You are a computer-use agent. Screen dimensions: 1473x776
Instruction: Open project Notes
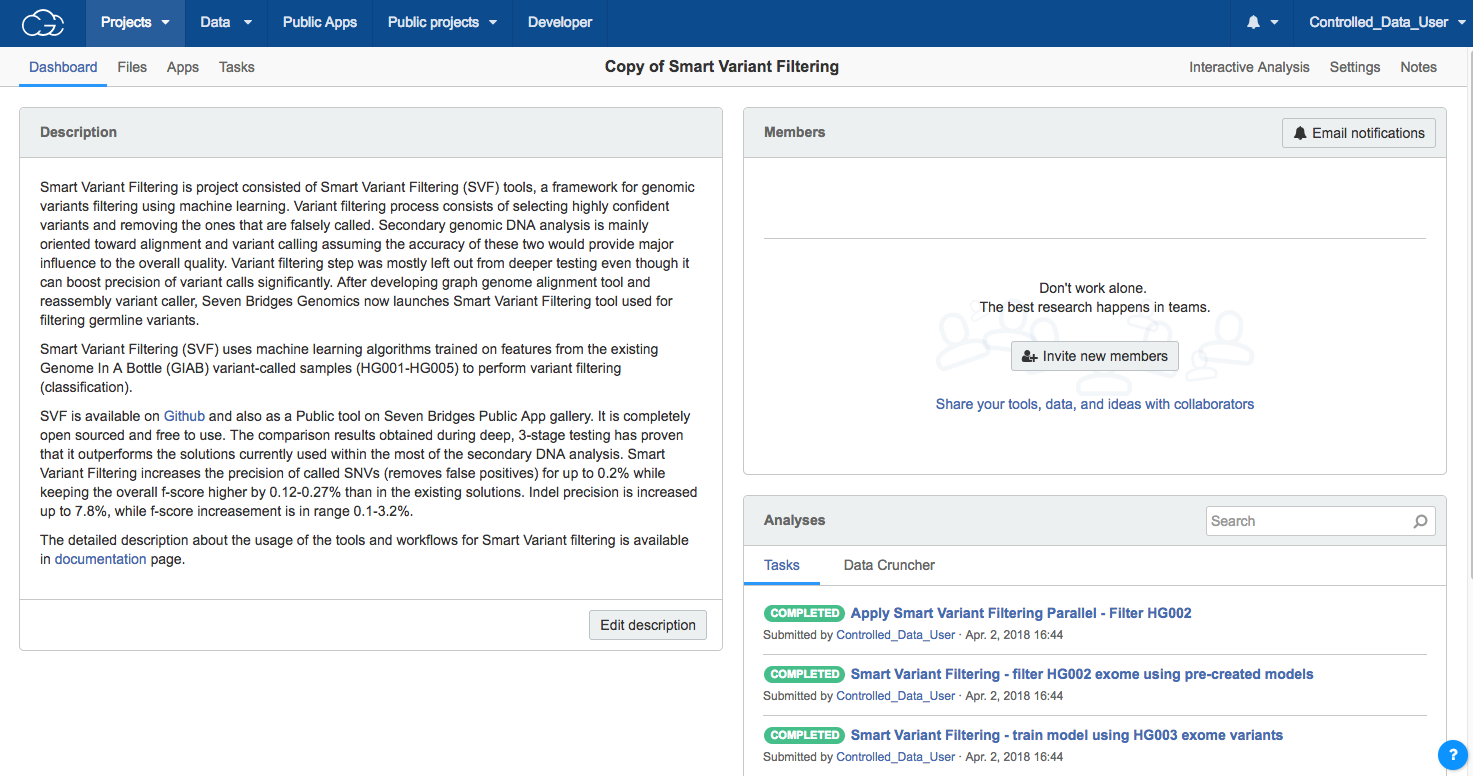pos(1418,67)
